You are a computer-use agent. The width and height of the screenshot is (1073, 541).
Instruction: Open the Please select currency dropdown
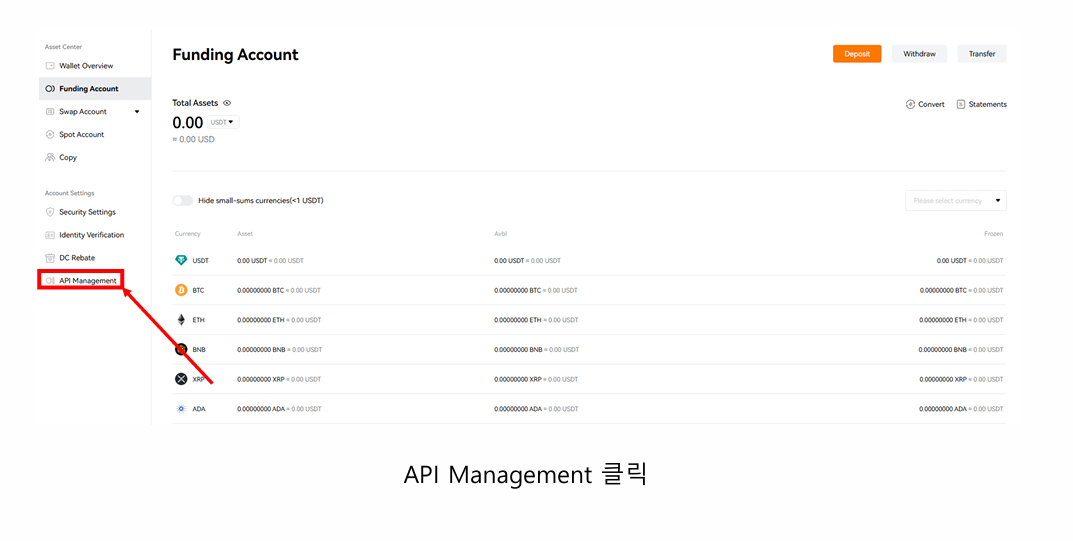pyautogui.click(x=955, y=200)
